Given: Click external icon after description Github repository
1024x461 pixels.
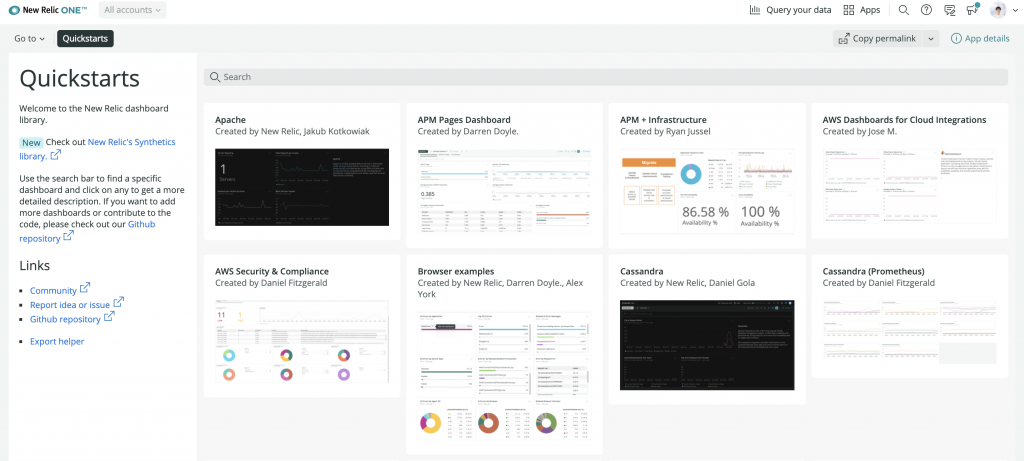Looking at the screenshot, I should click(x=69, y=237).
